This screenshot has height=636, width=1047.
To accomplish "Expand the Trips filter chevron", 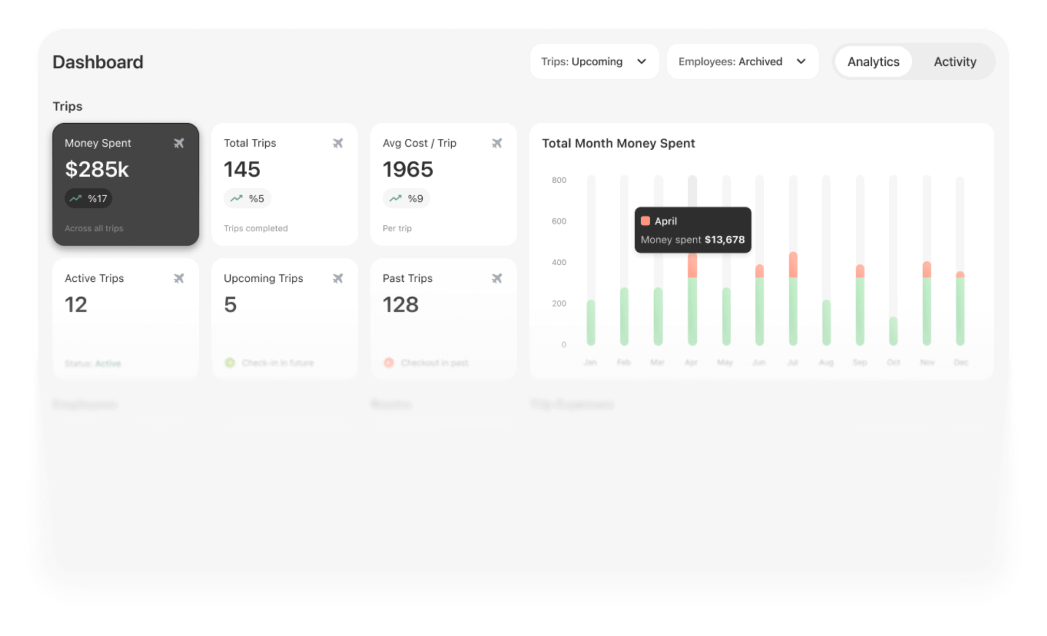I will pyautogui.click(x=640, y=61).
